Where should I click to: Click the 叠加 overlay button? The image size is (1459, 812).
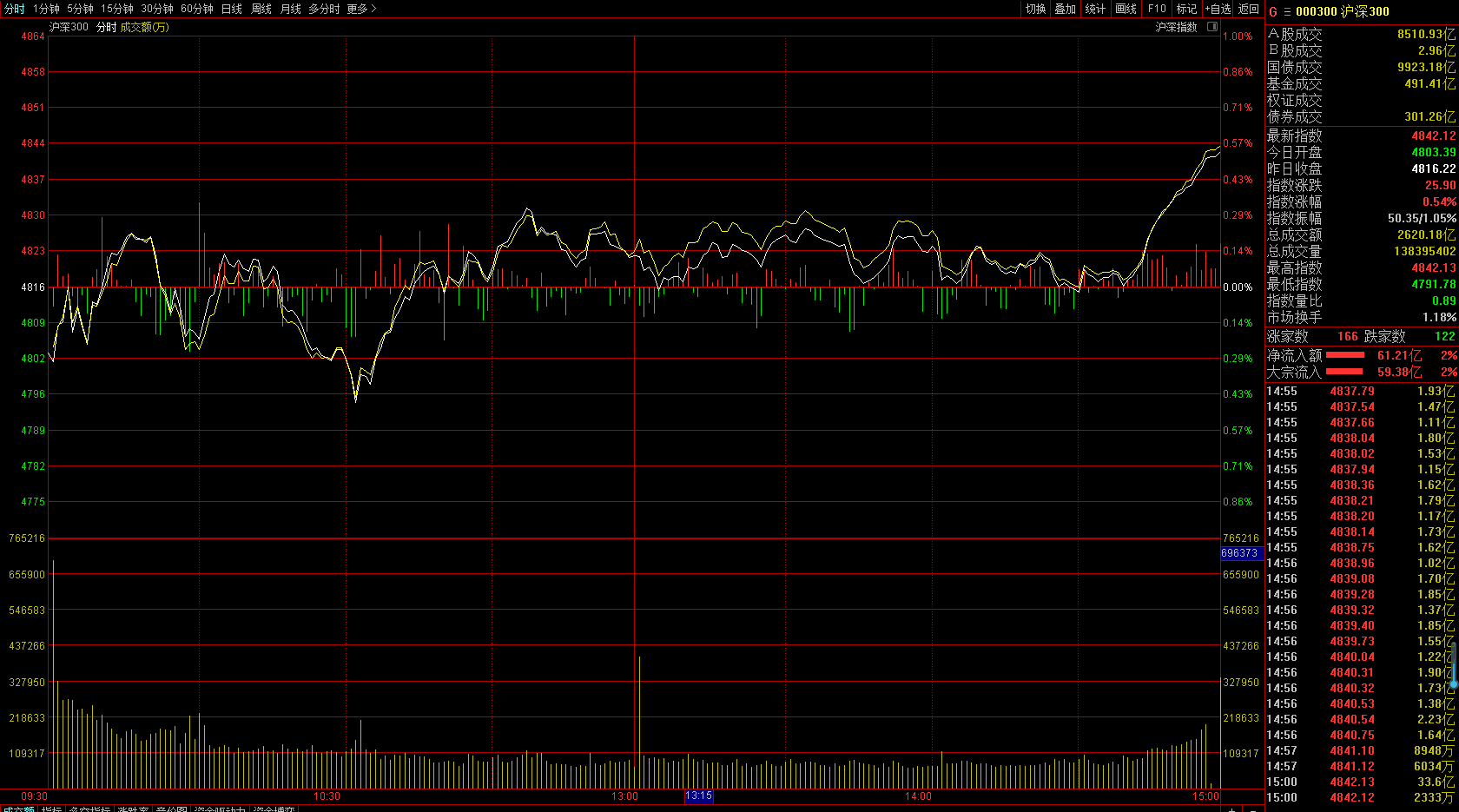click(x=1065, y=9)
